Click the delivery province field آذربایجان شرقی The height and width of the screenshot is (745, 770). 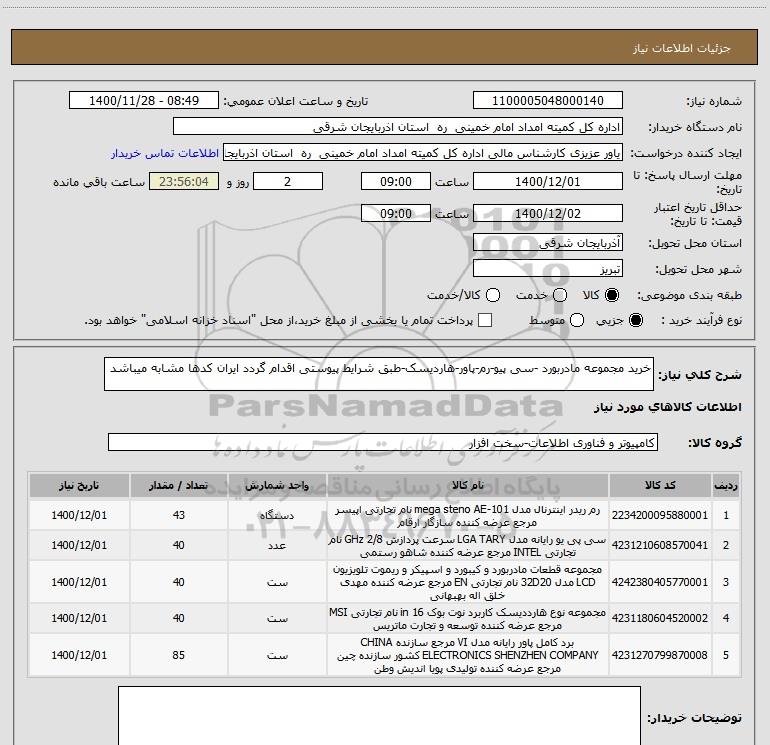pyautogui.click(x=548, y=243)
